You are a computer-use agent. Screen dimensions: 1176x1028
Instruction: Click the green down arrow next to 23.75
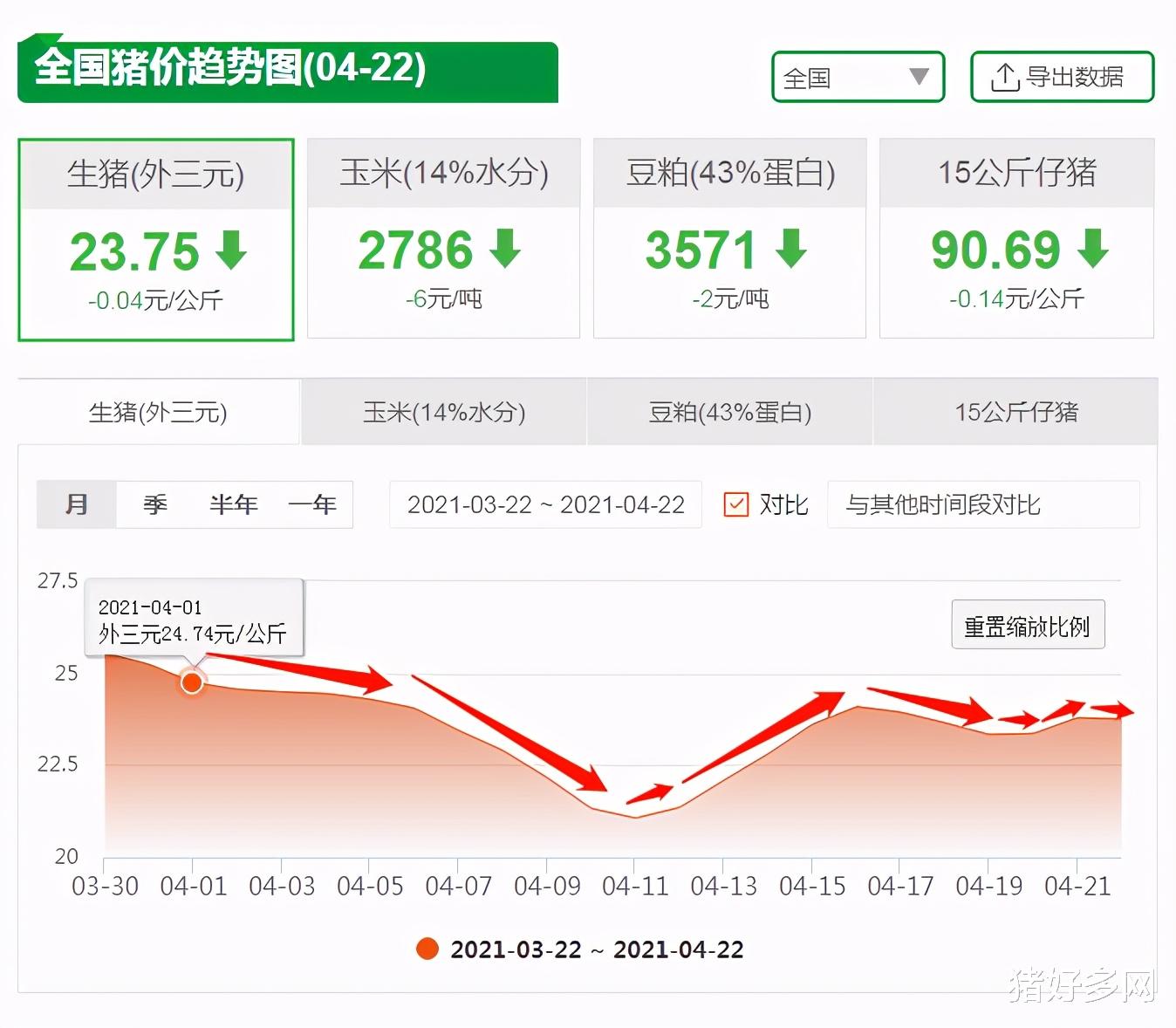click(x=231, y=251)
